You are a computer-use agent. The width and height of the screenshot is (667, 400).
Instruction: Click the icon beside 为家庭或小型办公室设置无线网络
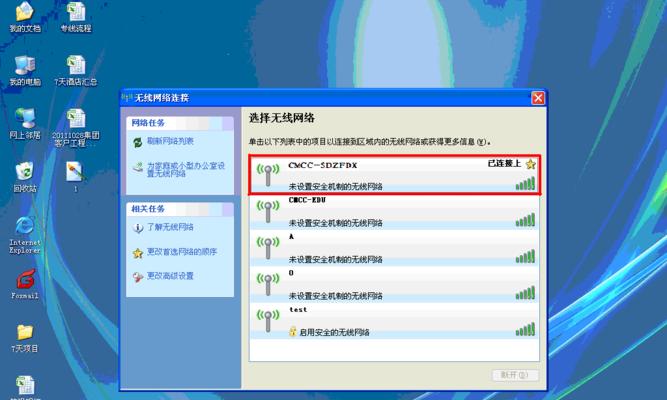137,167
